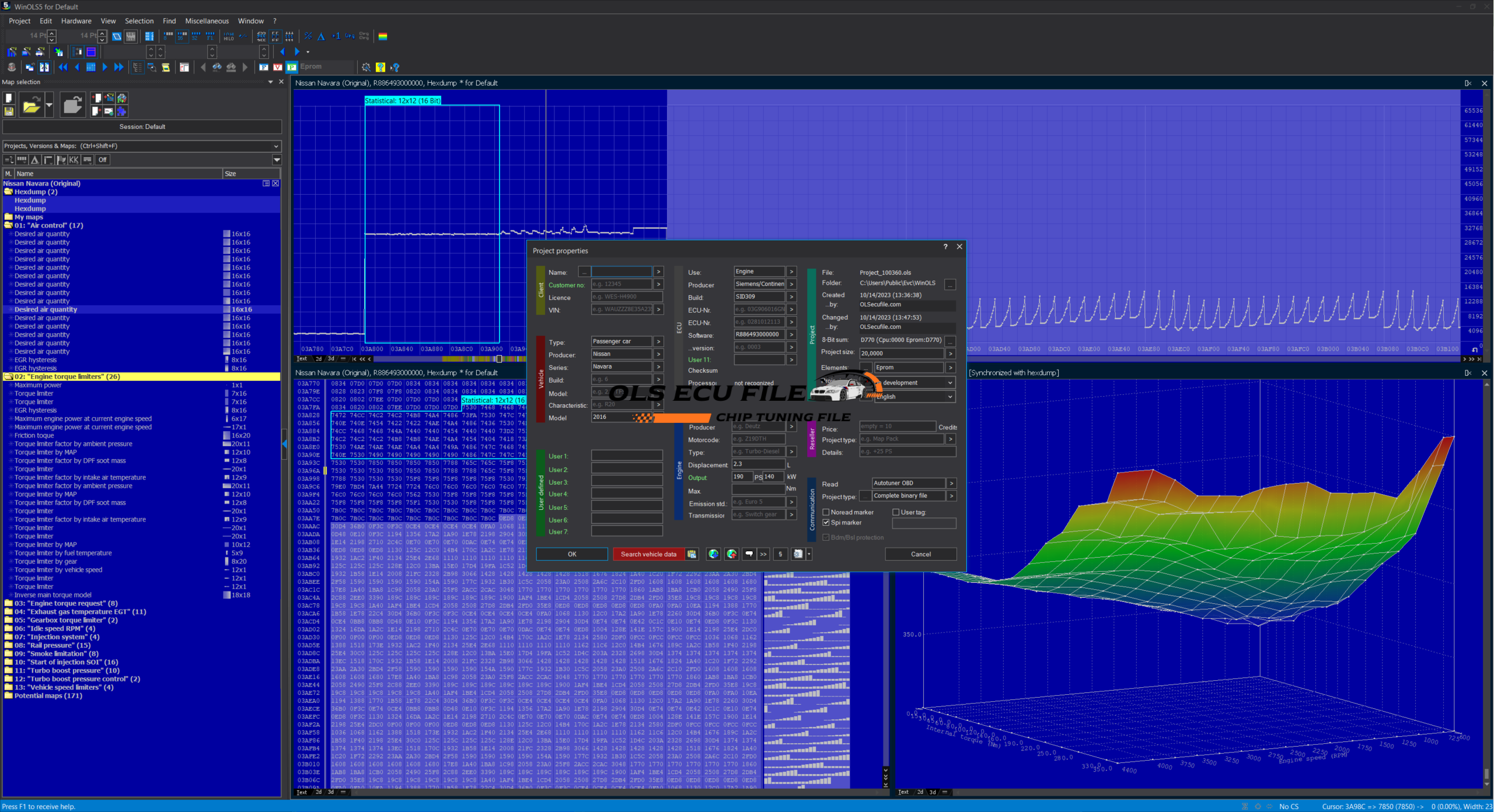Click the paragraph symbol button in dialog
Screen dimensions: 1494x812
coord(780,554)
